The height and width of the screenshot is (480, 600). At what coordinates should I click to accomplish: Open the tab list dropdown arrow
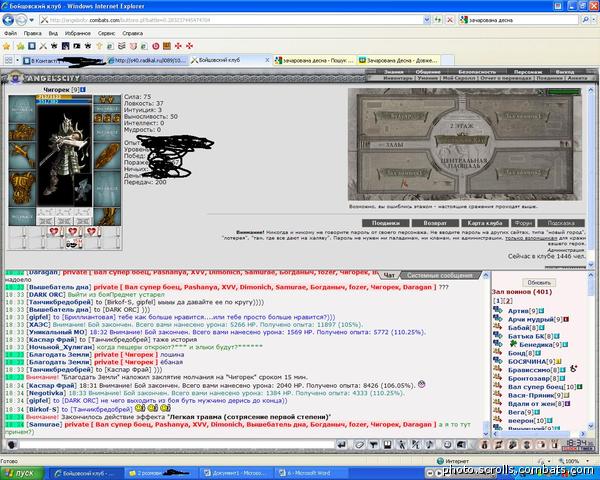18,60
